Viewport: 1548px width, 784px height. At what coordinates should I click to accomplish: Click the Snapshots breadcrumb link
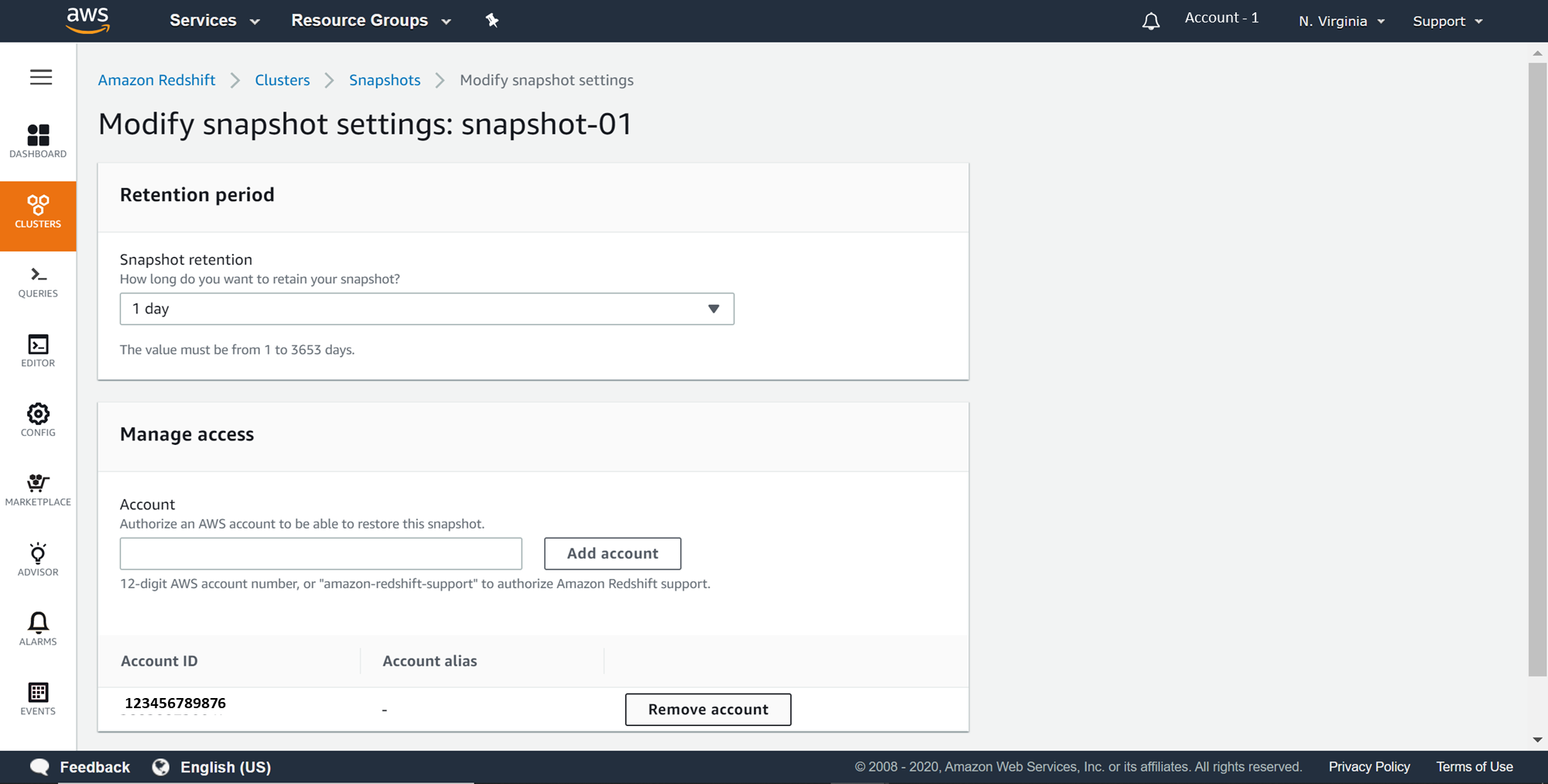pyautogui.click(x=385, y=80)
